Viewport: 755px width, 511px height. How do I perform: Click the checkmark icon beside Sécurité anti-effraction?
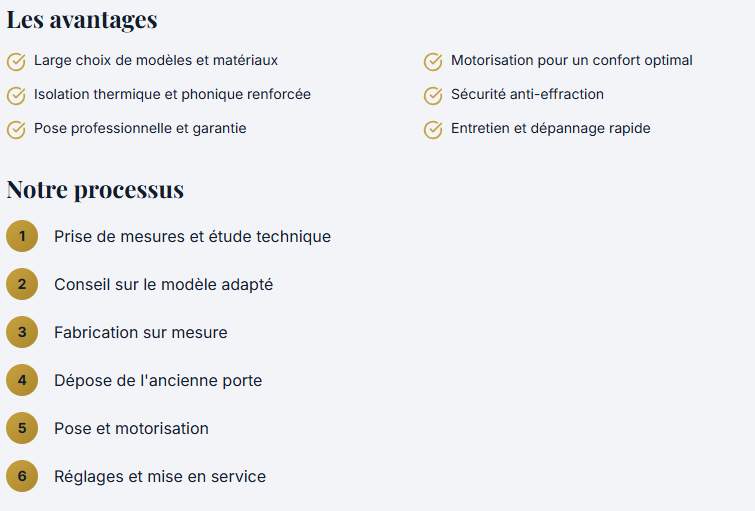(x=433, y=96)
